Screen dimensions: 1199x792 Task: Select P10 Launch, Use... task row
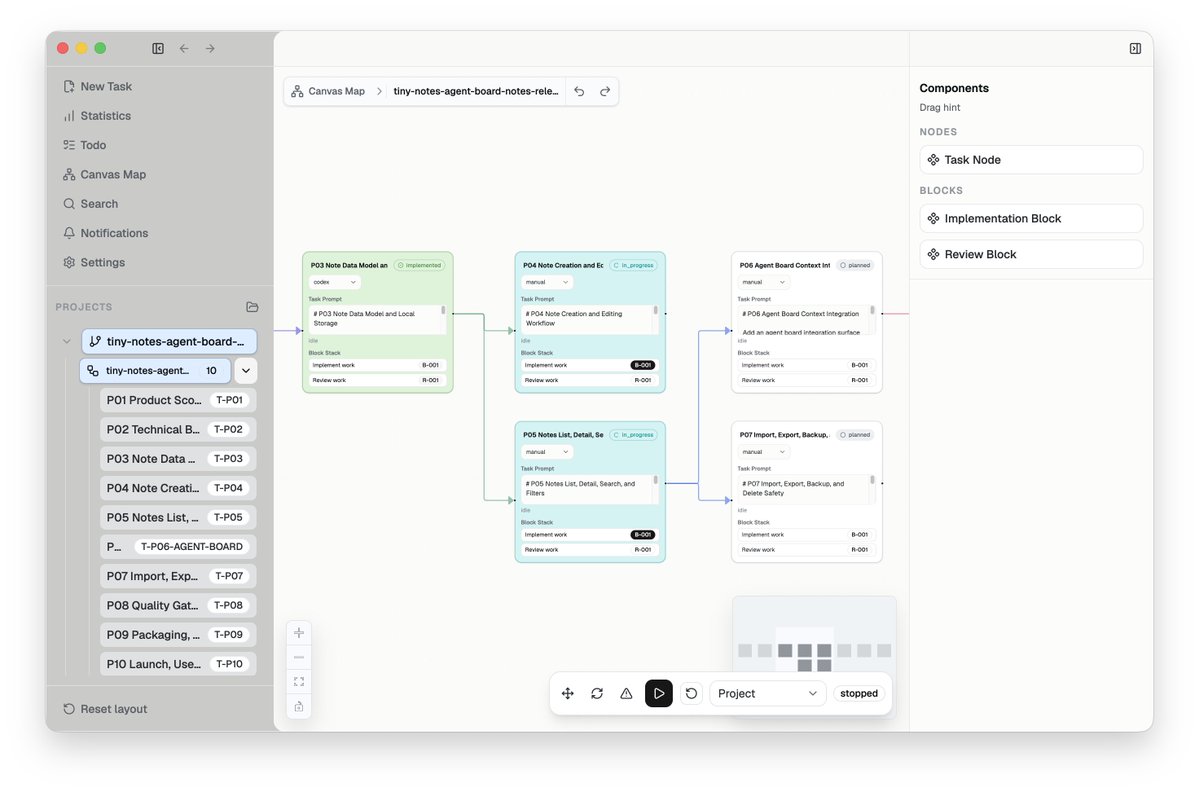click(178, 664)
